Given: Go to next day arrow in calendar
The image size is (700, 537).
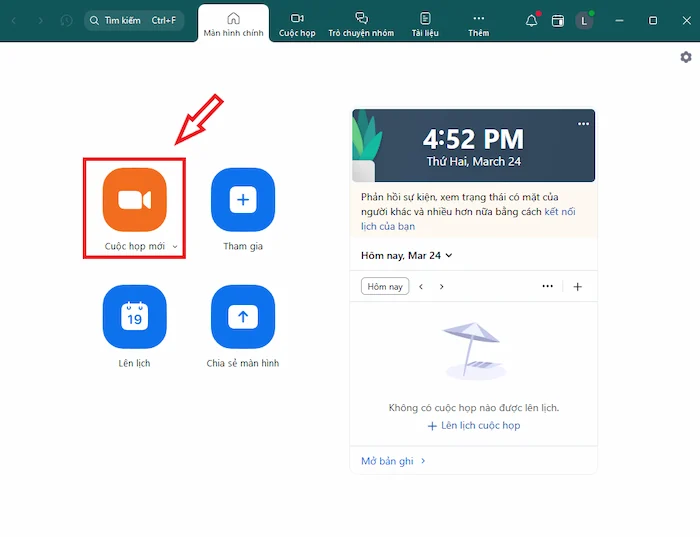Looking at the screenshot, I should pos(442,286).
